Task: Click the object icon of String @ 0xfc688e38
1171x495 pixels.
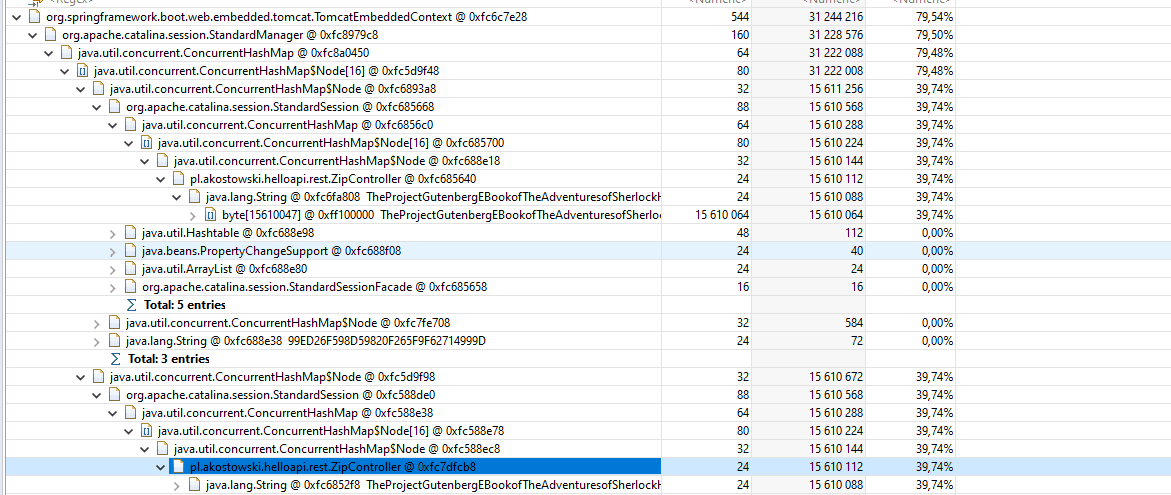Action: click(114, 341)
